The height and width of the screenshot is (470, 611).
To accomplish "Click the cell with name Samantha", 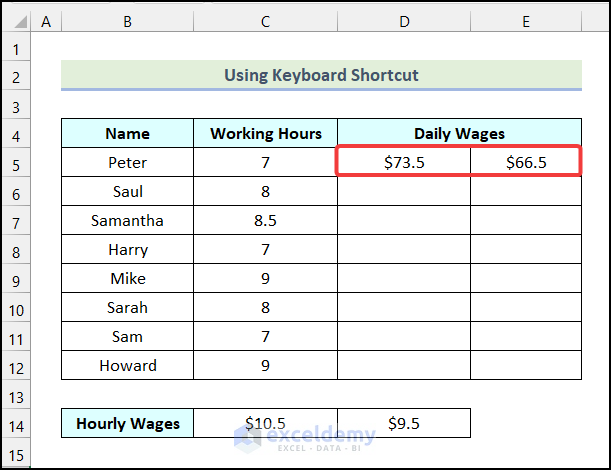I will click(x=127, y=220).
